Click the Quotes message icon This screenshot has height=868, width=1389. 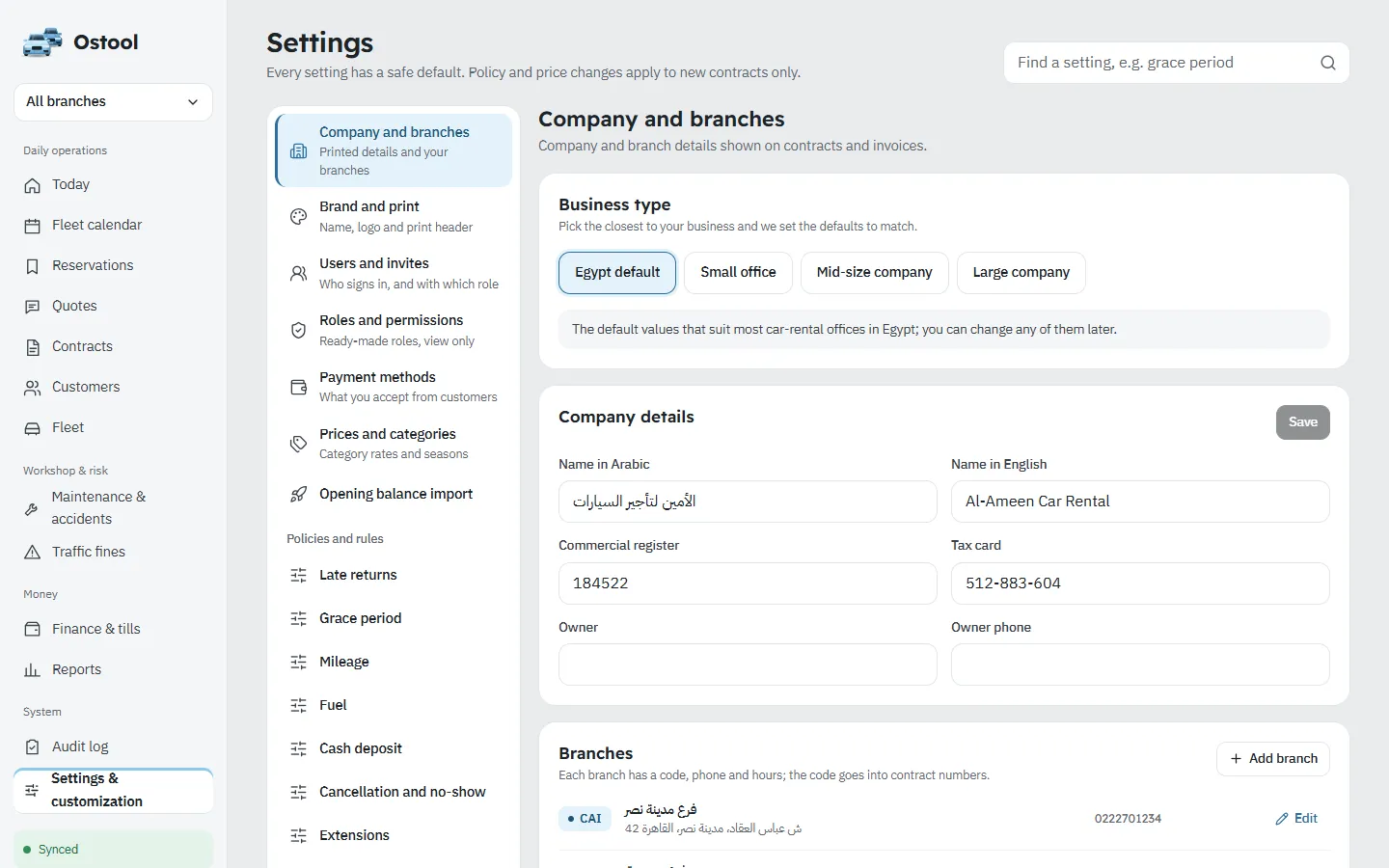pos(33,307)
